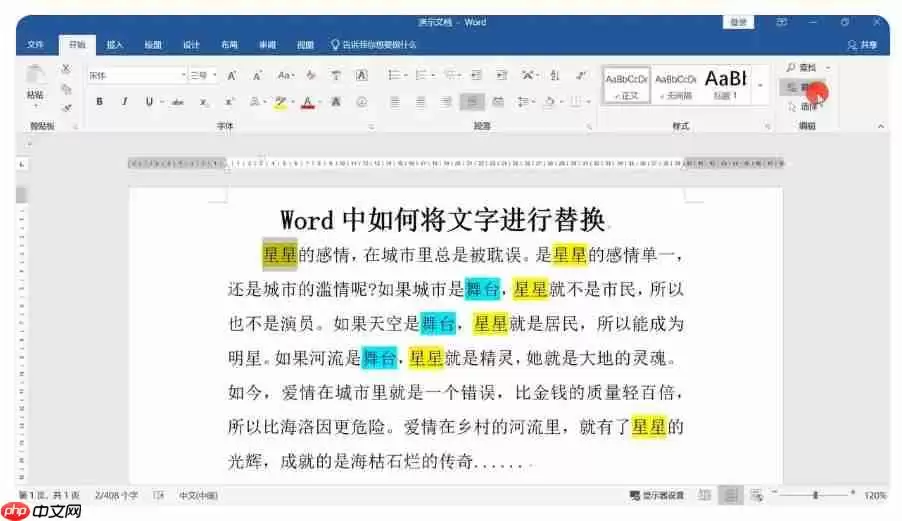Viewport: 902px width, 521px height.
Task: Switch to the 设计 tab
Action: tap(191, 44)
